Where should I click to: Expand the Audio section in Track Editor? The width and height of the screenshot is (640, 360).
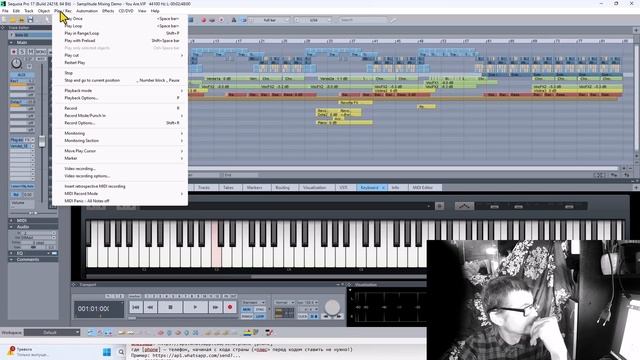pos(11,227)
